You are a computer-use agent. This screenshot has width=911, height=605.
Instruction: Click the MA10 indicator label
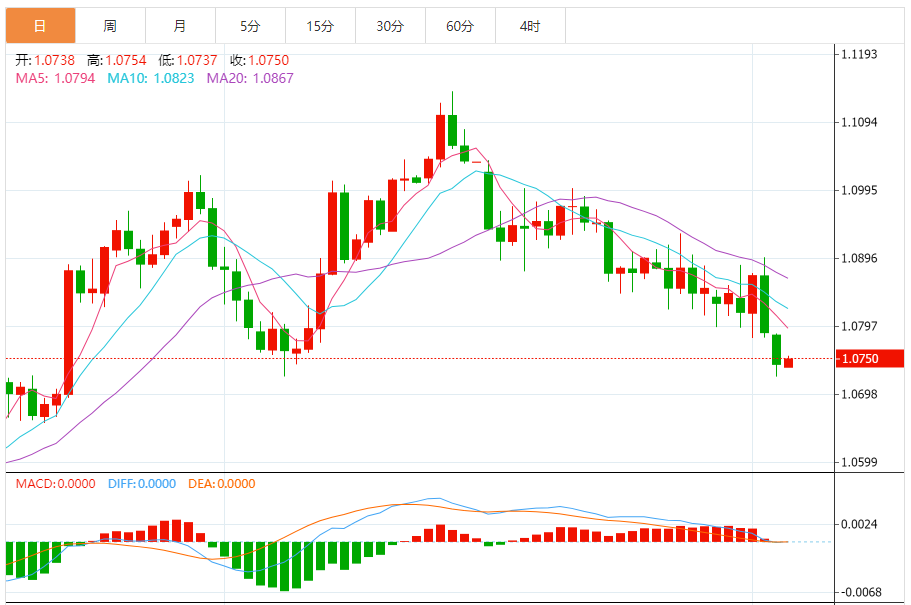(x=150, y=78)
